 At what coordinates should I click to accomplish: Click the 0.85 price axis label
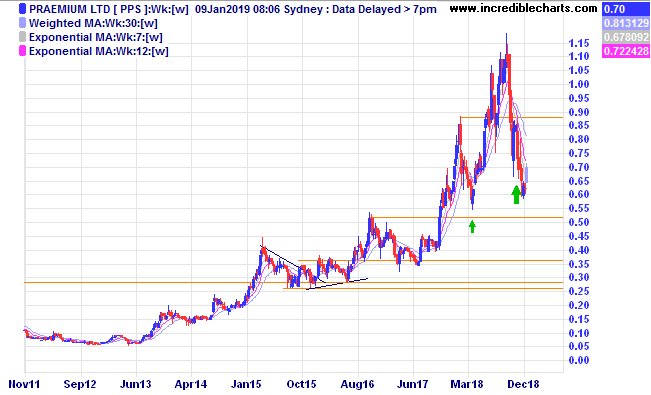(579, 125)
